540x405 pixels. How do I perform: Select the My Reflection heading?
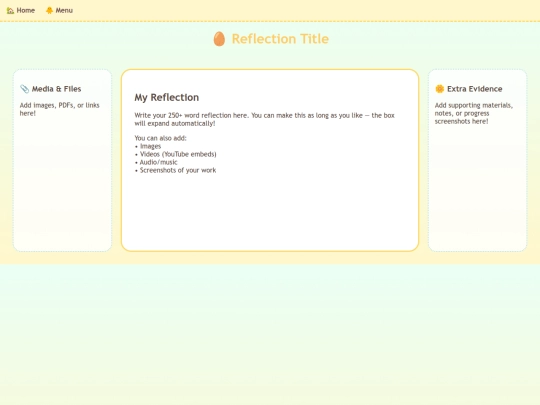(x=167, y=97)
